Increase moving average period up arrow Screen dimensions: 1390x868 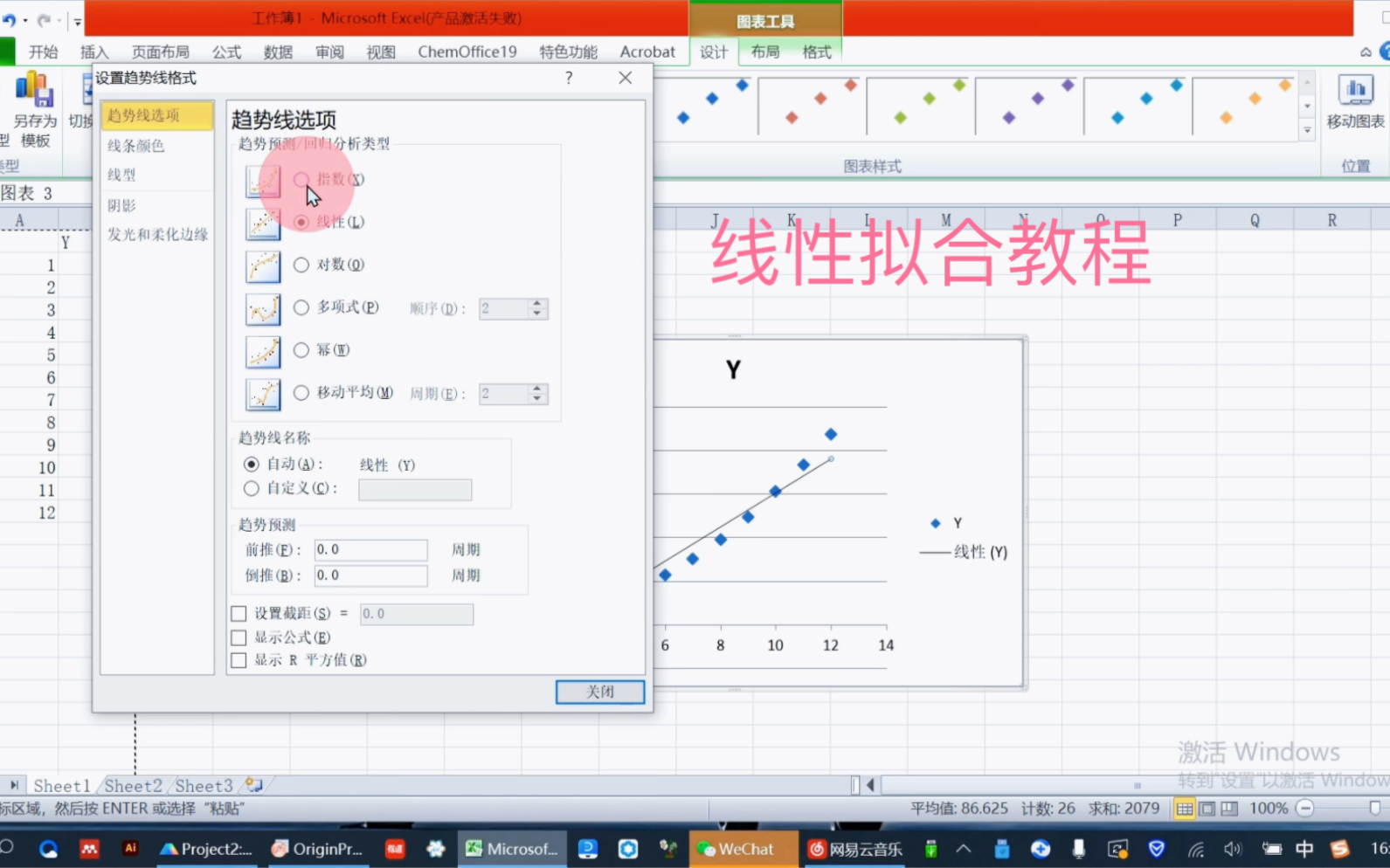click(538, 389)
